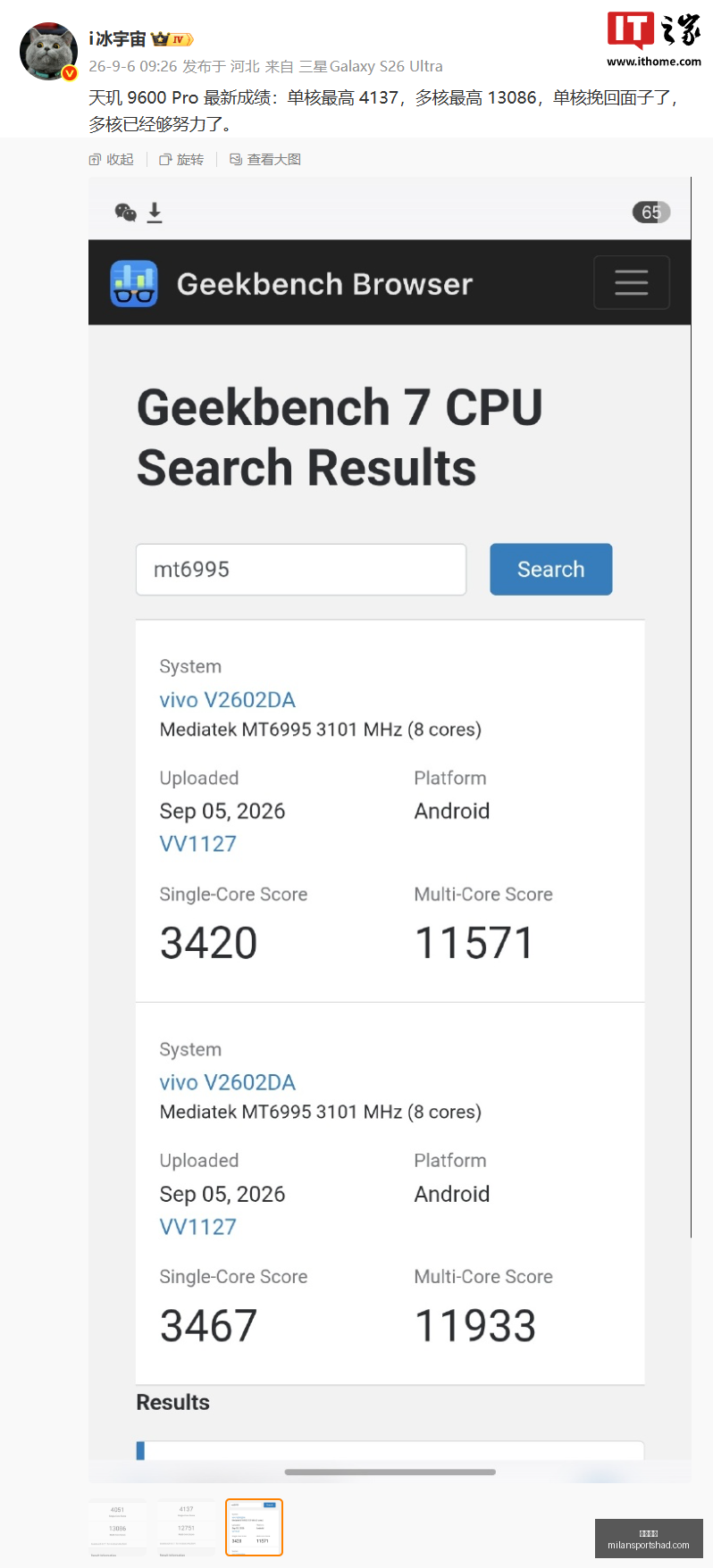Image resolution: width=713 pixels, height=1568 pixels.
Task: Collapse the image with 收起
Action: (112, 159)
